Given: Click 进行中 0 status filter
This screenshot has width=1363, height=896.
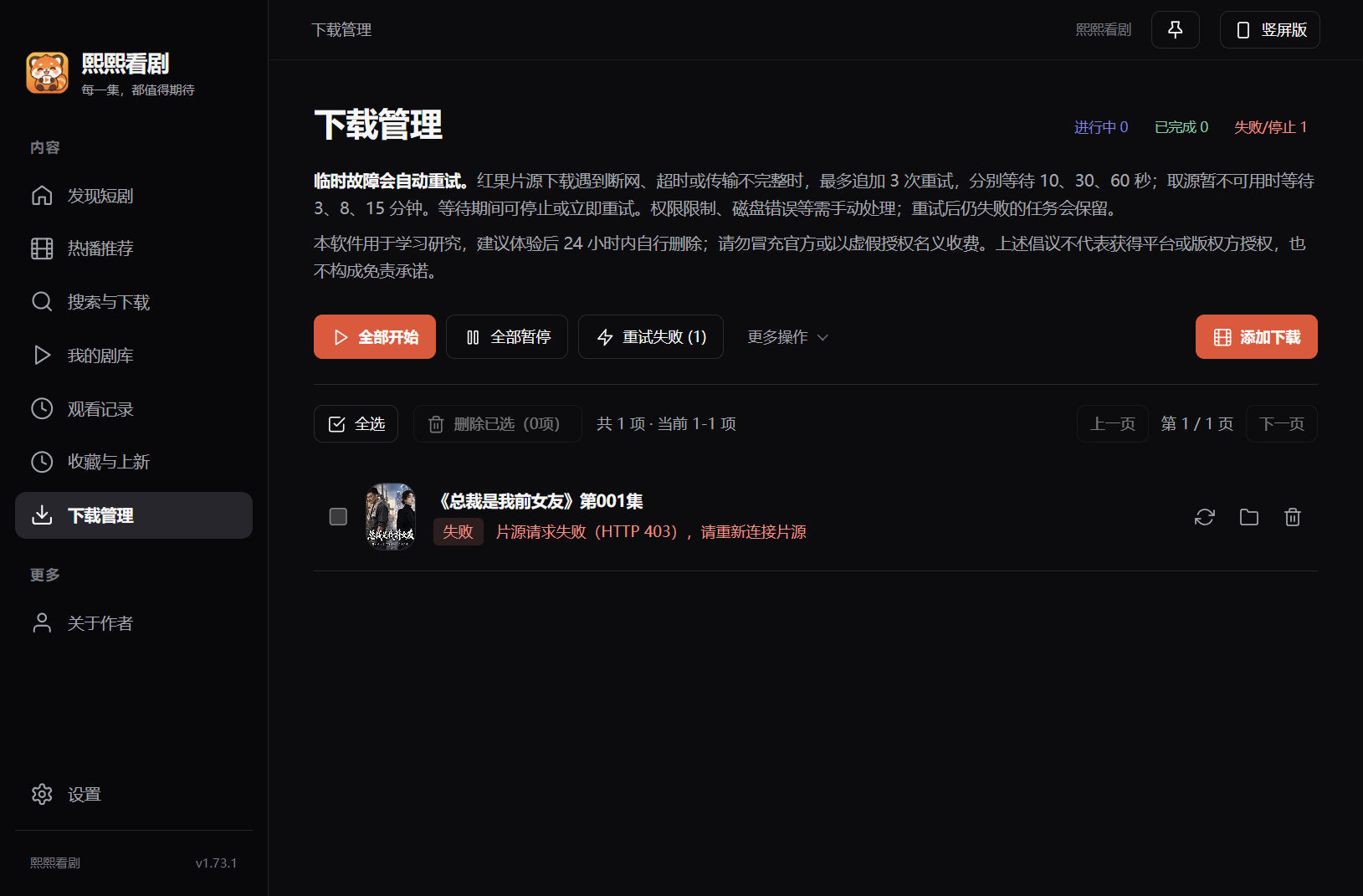Looking at the screenshot, I should pyautogui.click(x=1101, y=127).
